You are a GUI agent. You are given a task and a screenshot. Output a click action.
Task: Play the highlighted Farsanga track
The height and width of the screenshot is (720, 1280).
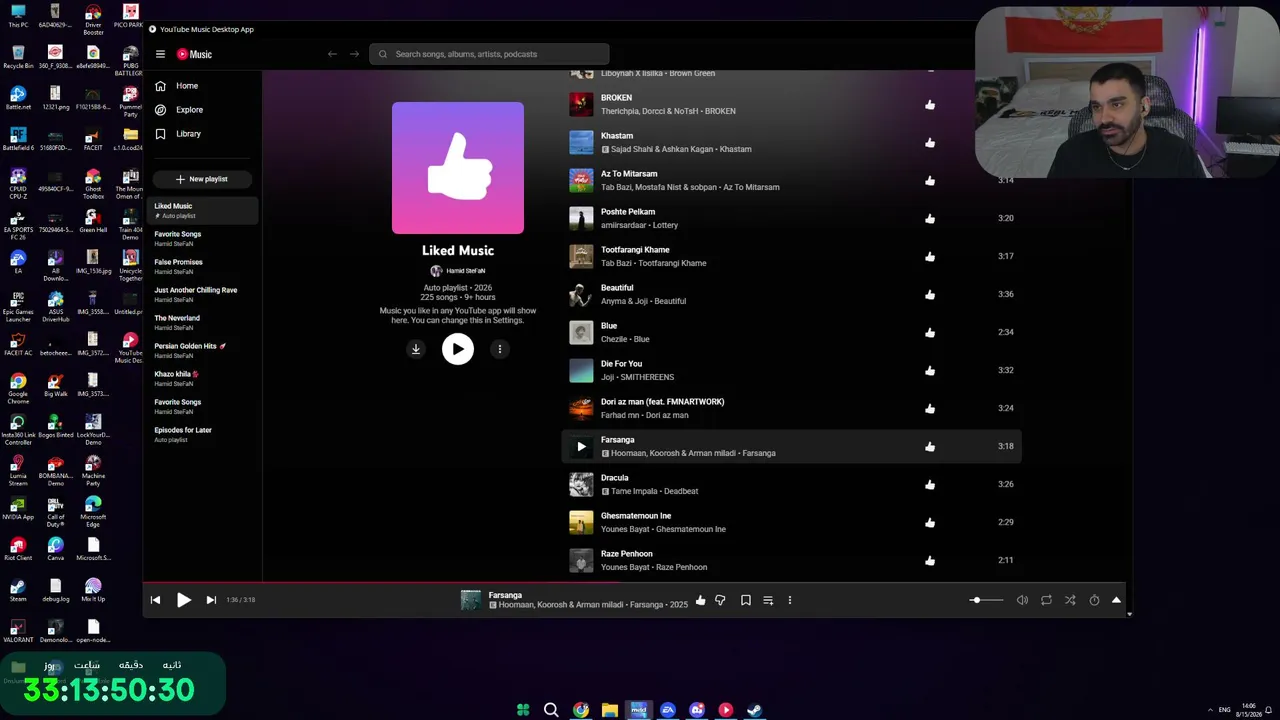click(581, 447)
